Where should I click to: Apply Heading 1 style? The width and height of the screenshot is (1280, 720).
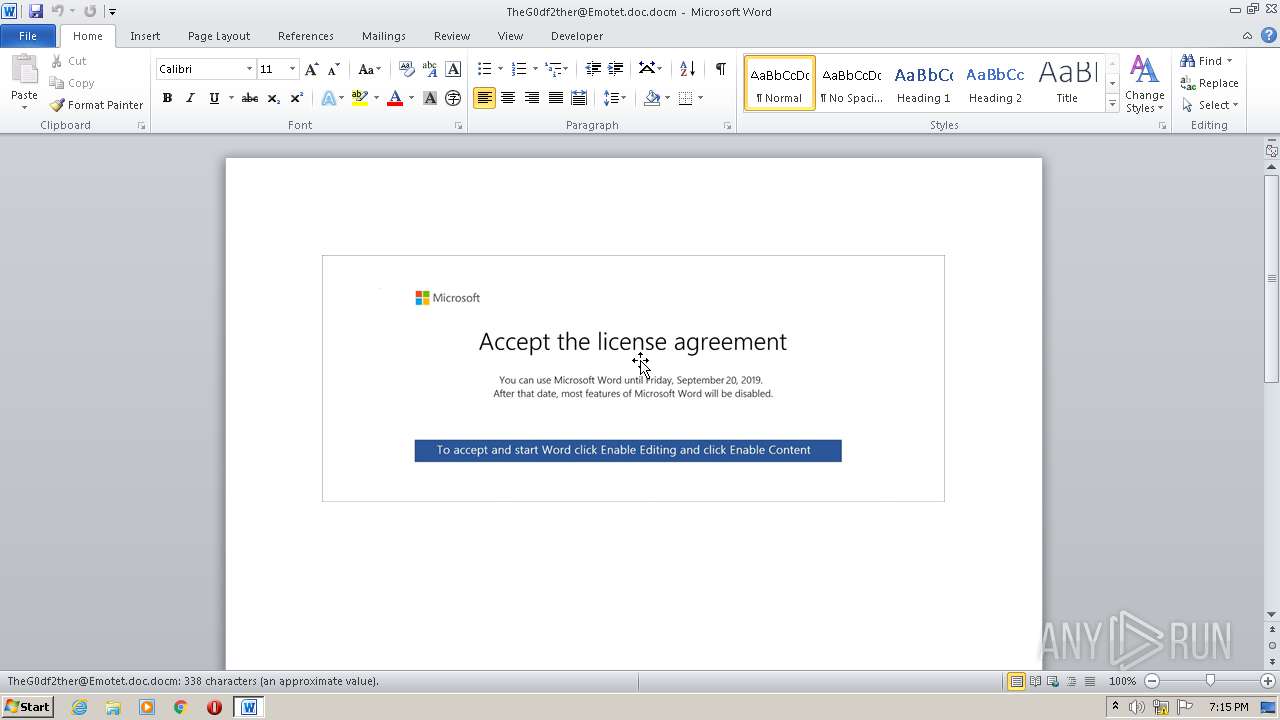point(923,83)
